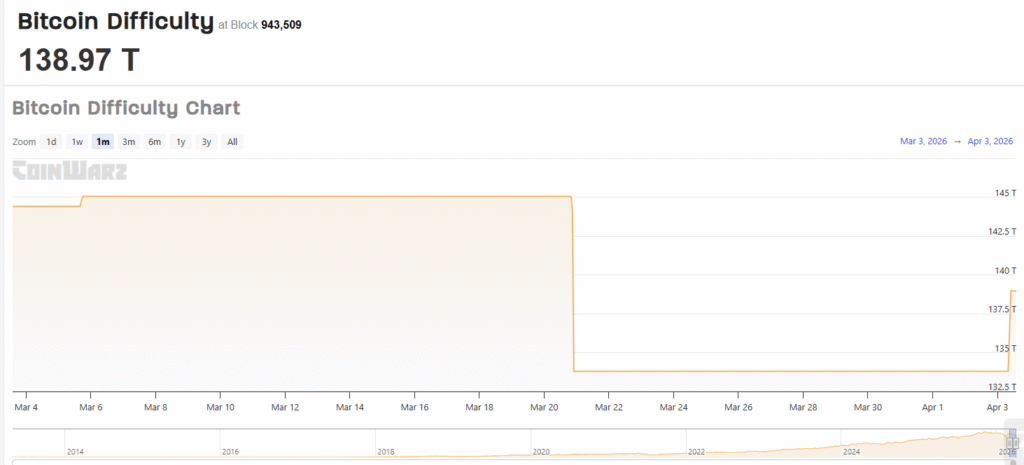Image resolution: width=1024 pixels, height=465 pixels.
Task: Click the difficulty step-up near Mar 6
Action: [x=82, y=201]
